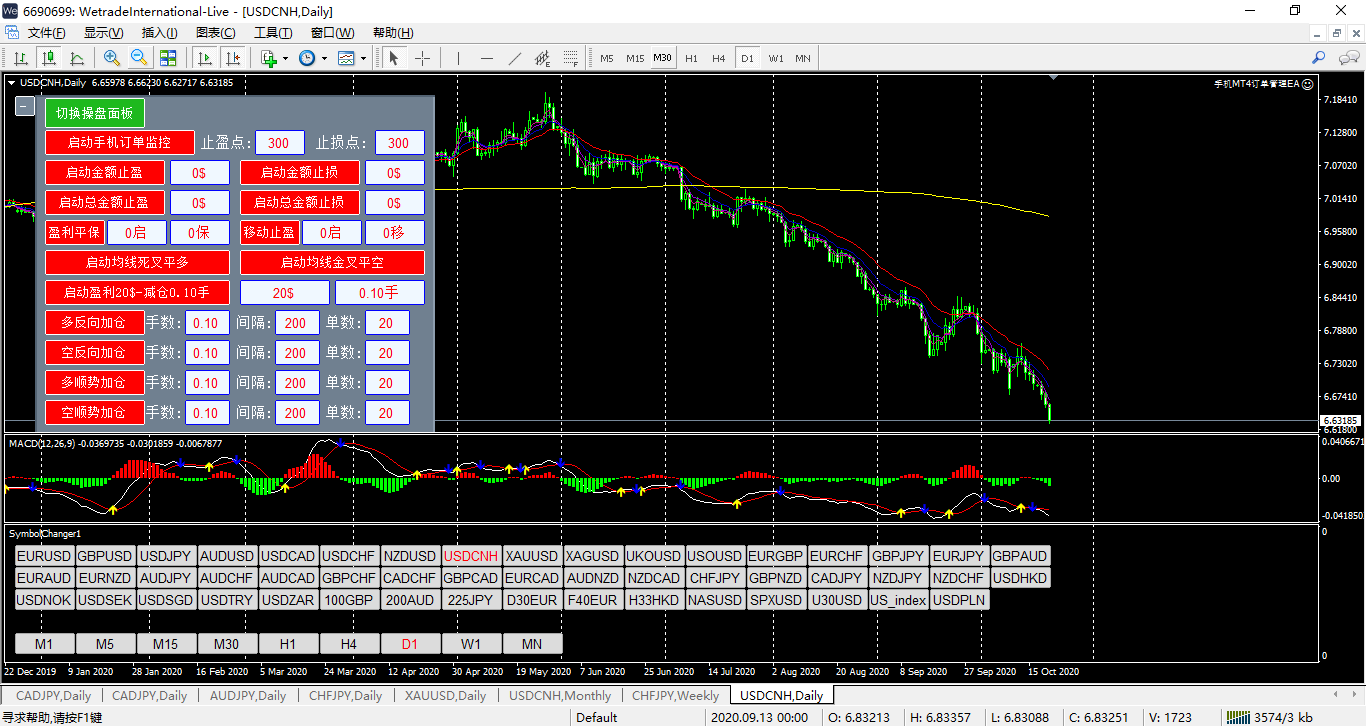Click the 止盈点 input field
This screenshot has height=726, width=1366.
pos(280,143)
